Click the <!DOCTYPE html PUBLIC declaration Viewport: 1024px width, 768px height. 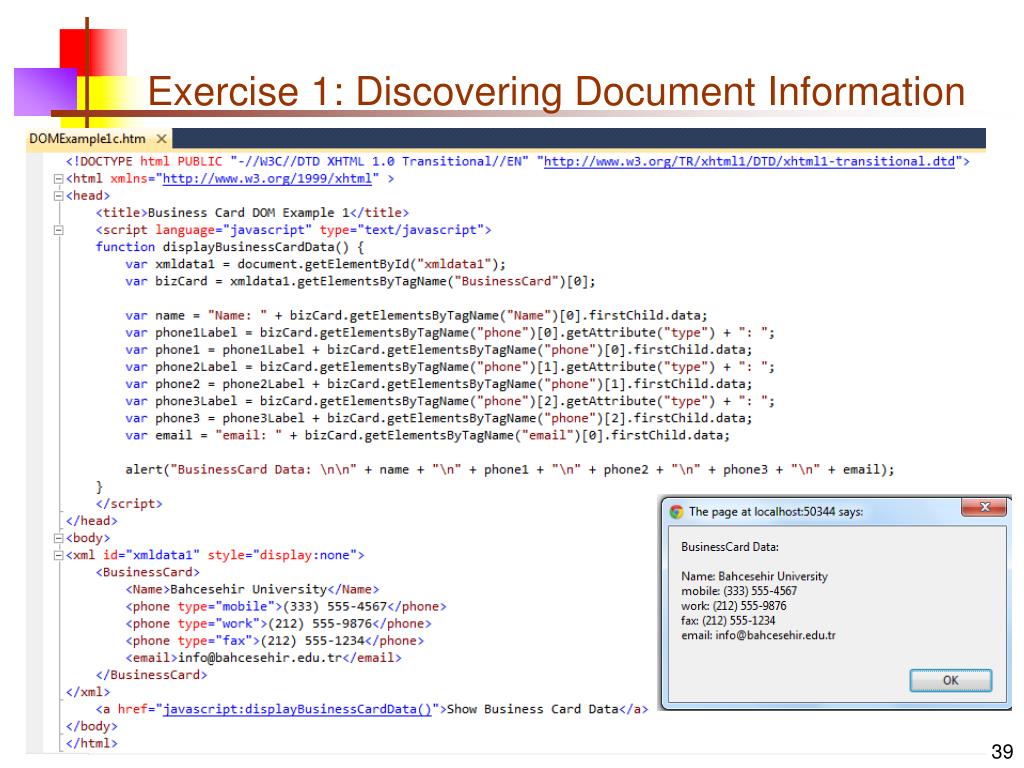[x=518, y=161]
